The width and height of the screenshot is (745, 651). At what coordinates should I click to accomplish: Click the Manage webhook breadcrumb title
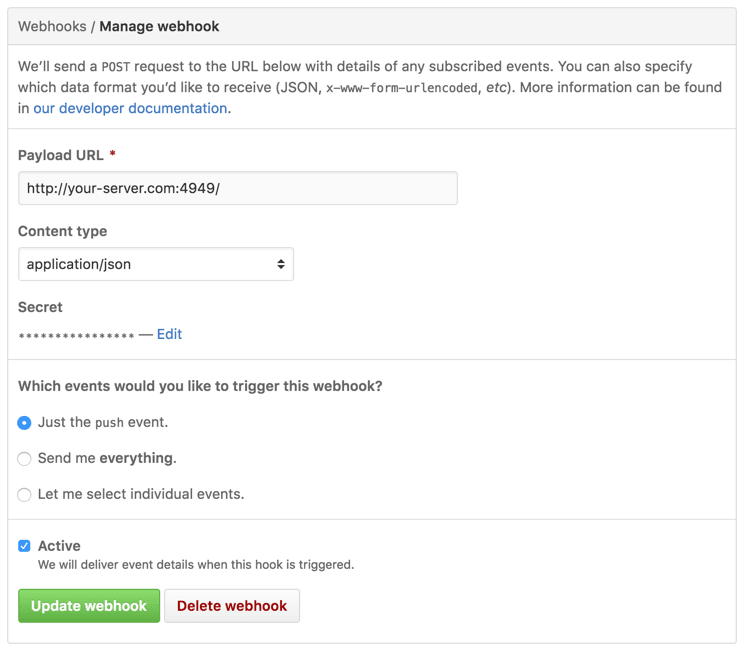click(159, 26)
